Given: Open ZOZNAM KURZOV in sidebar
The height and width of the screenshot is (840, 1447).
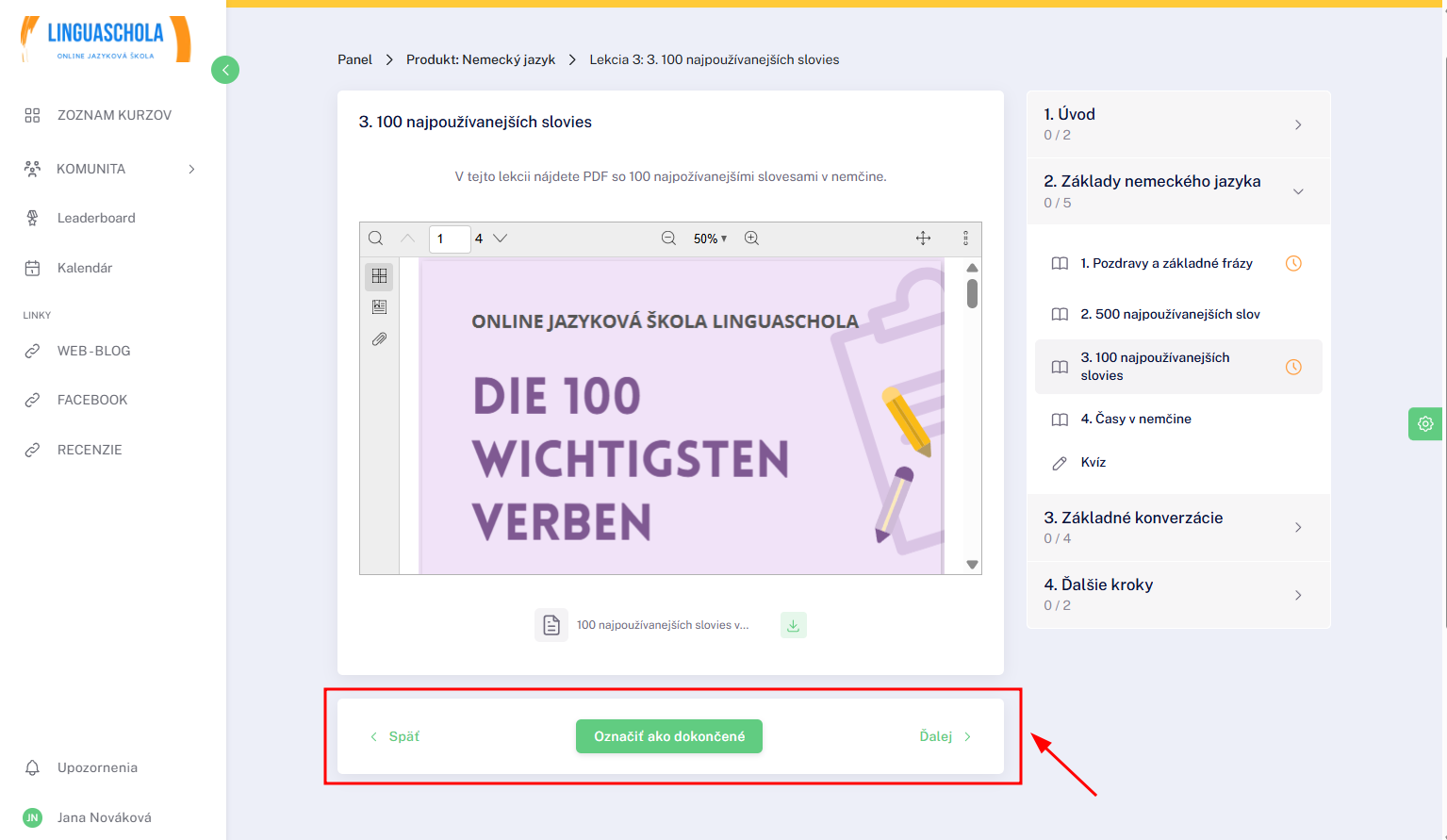Looking at the screenshot, I should click(113, 115).
